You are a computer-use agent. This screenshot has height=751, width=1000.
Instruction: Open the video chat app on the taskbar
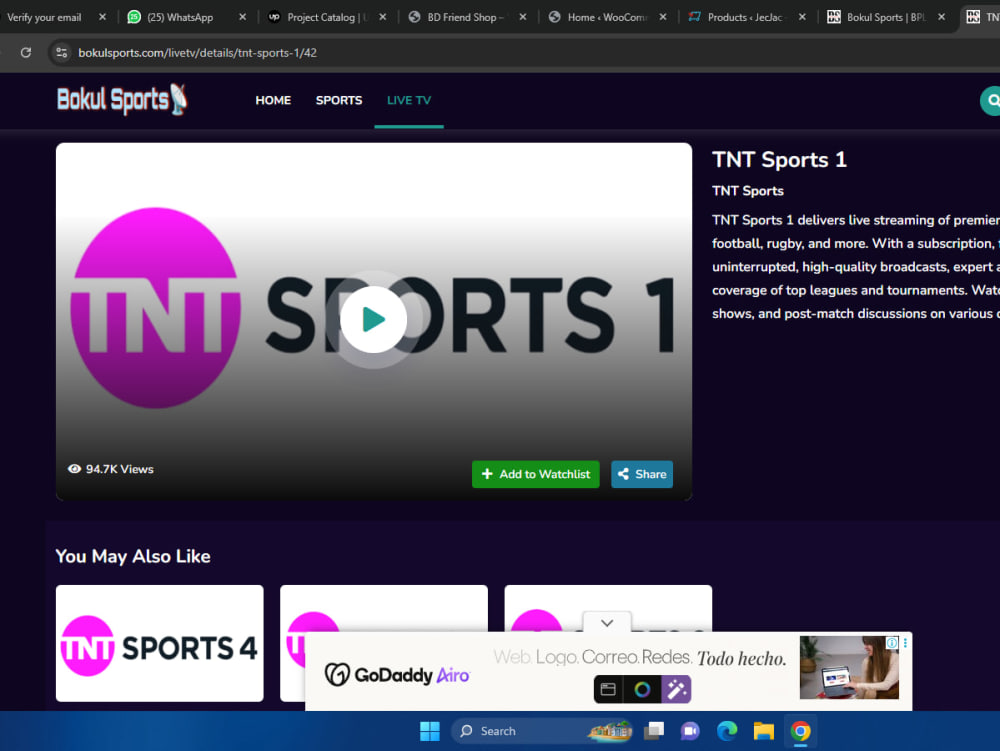click(690, 731)
